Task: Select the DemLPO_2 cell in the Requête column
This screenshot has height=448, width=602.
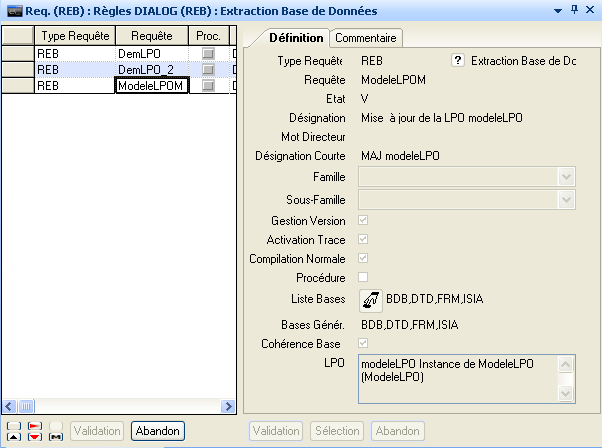Action: [151, 70]
